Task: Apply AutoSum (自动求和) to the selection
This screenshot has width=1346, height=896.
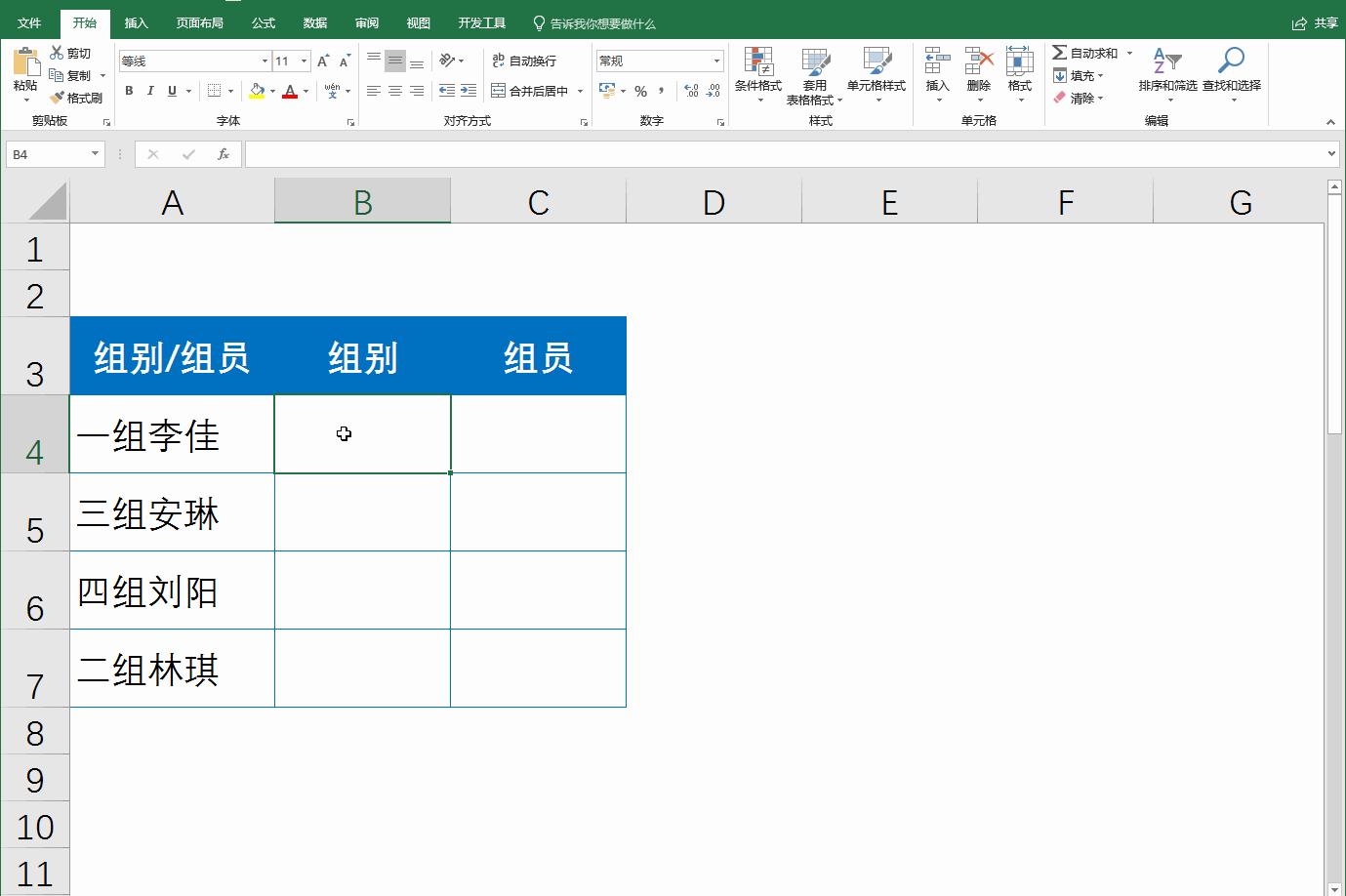Action: 1083,53
